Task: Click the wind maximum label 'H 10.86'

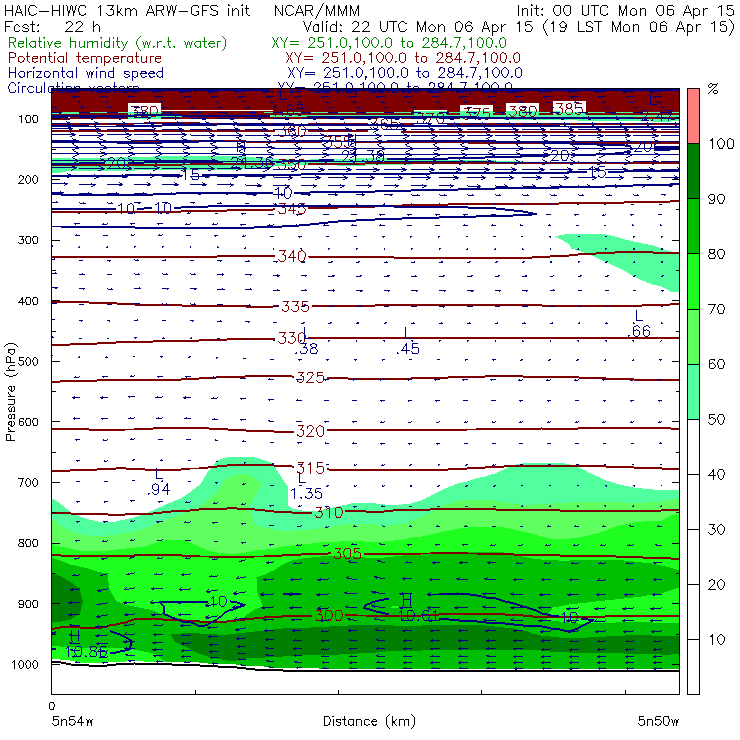Action: 86,644
